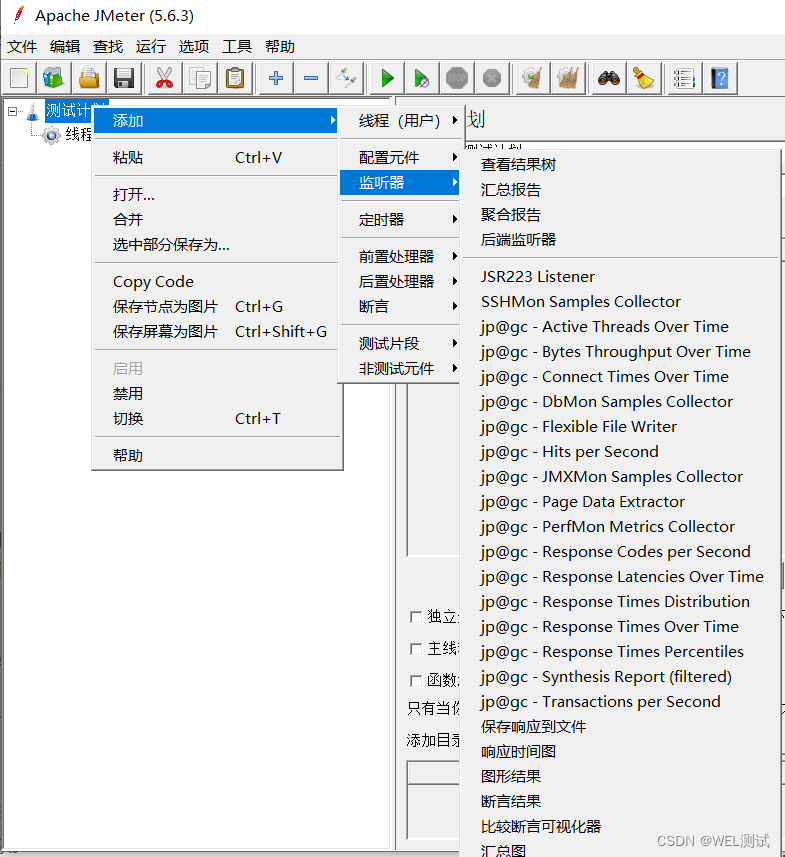This screenshot has height=857, width=785.
Task: Expand the 测试片段 submenu
Action: (x=400, y=343)
